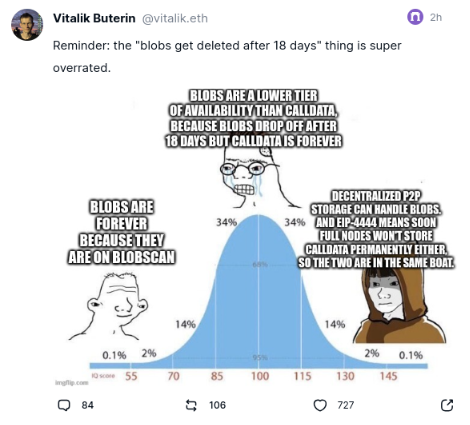Open the Vitalik Buterin display name link
The width and height of the screenshot is (470, 425).
coord(94,18)
